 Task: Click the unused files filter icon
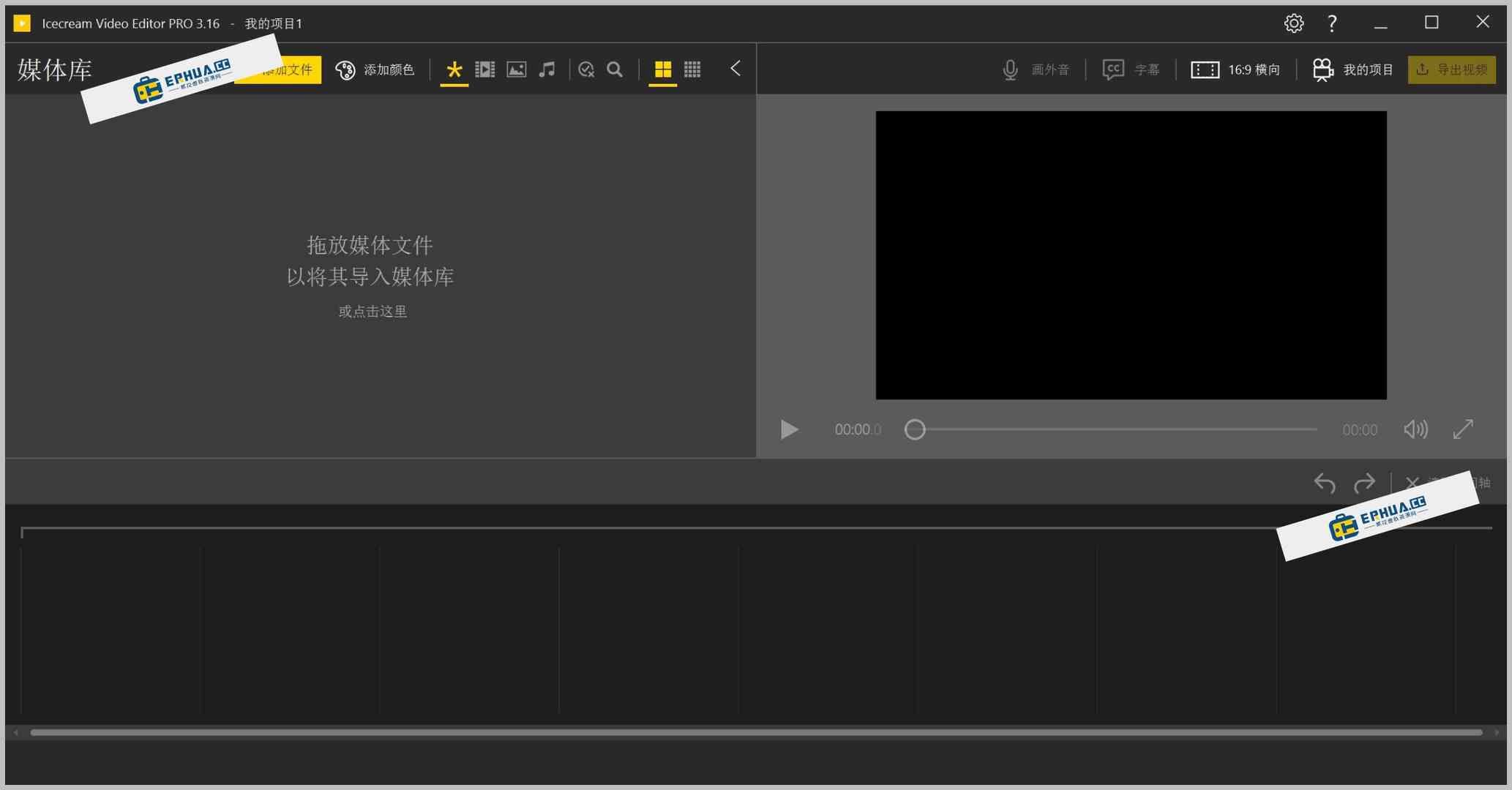(585, 69)
